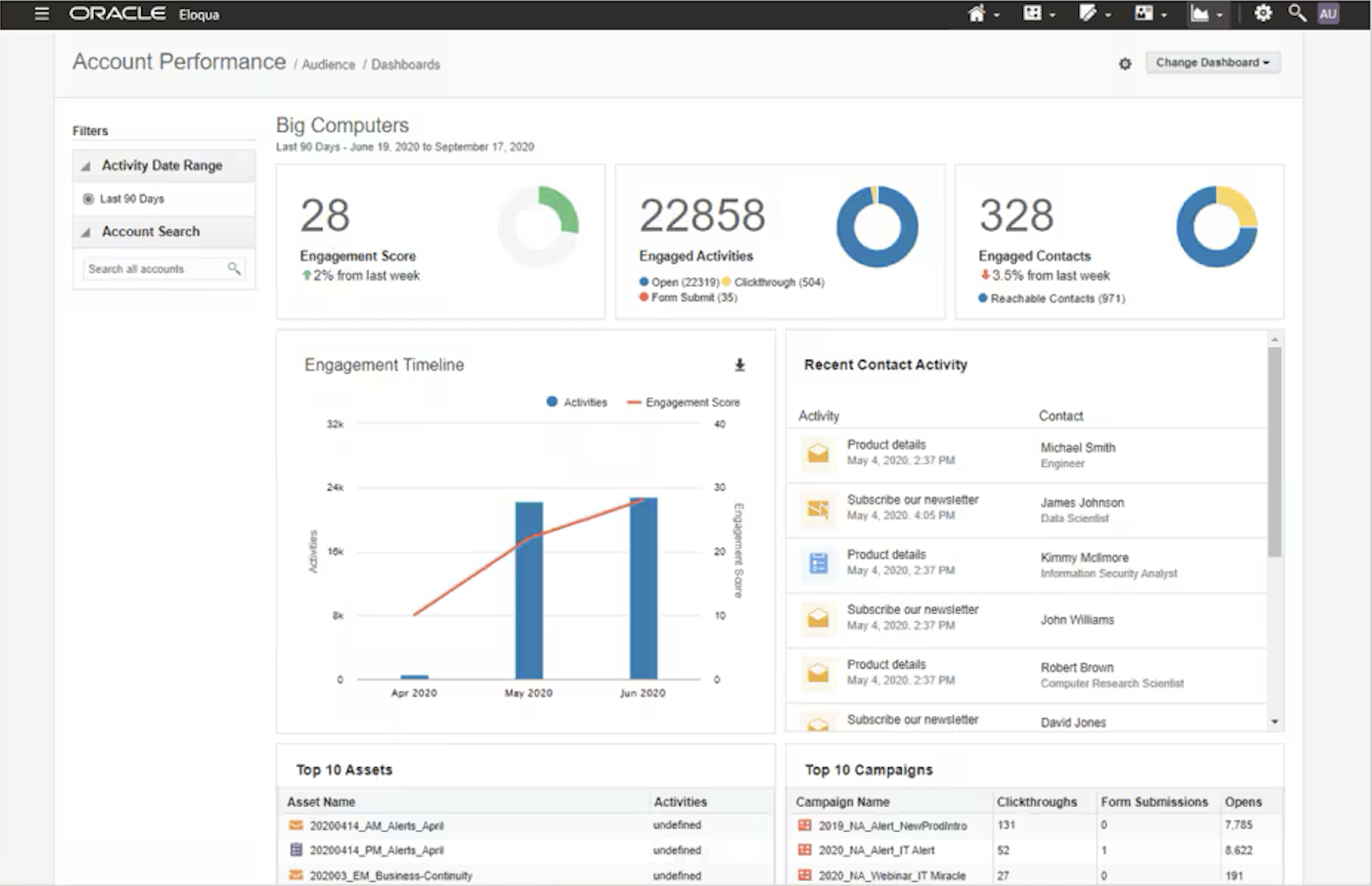This screenshot has width=1372, height=886.
Task: Select asset 202003_EM_Business-Continuity
Action: [391, 876]
